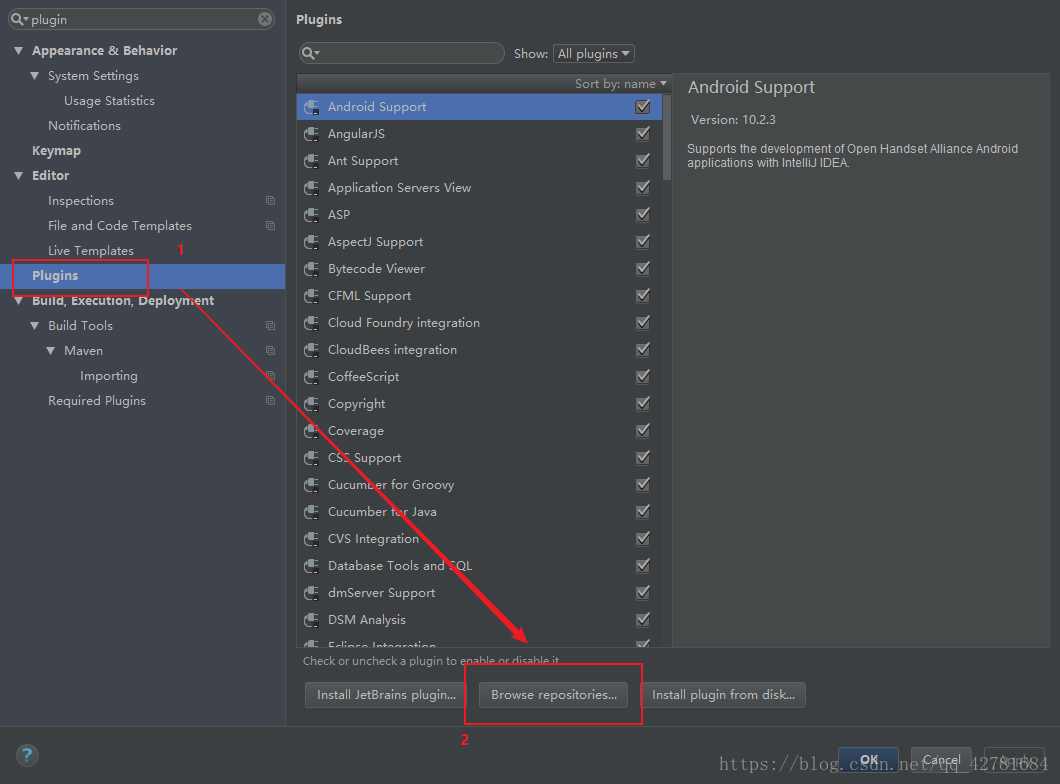The height and width of the screenshot is (784, 1060).
Task: Click the plugin list vertical scrollbar
Action: (x=667, y=137)
